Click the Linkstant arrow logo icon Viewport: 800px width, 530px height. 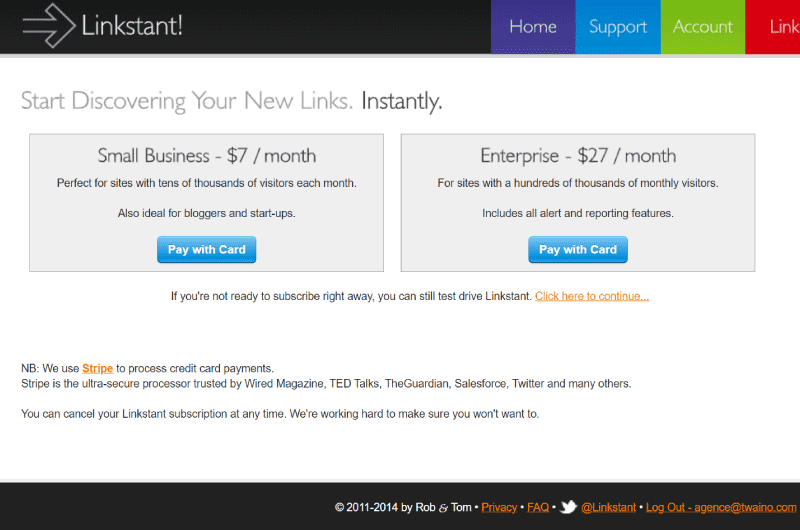tap(49, 26)
